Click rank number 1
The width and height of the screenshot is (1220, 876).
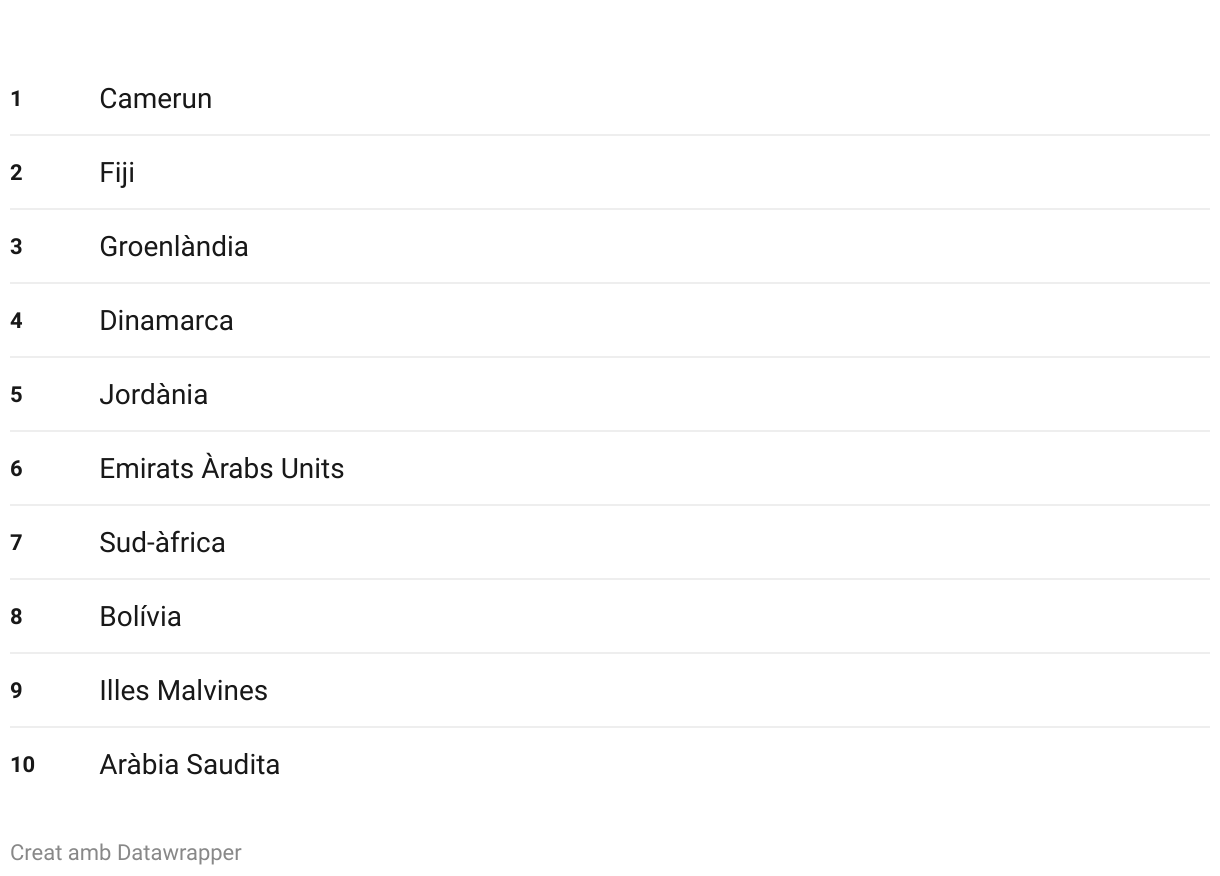coord(16,99)
